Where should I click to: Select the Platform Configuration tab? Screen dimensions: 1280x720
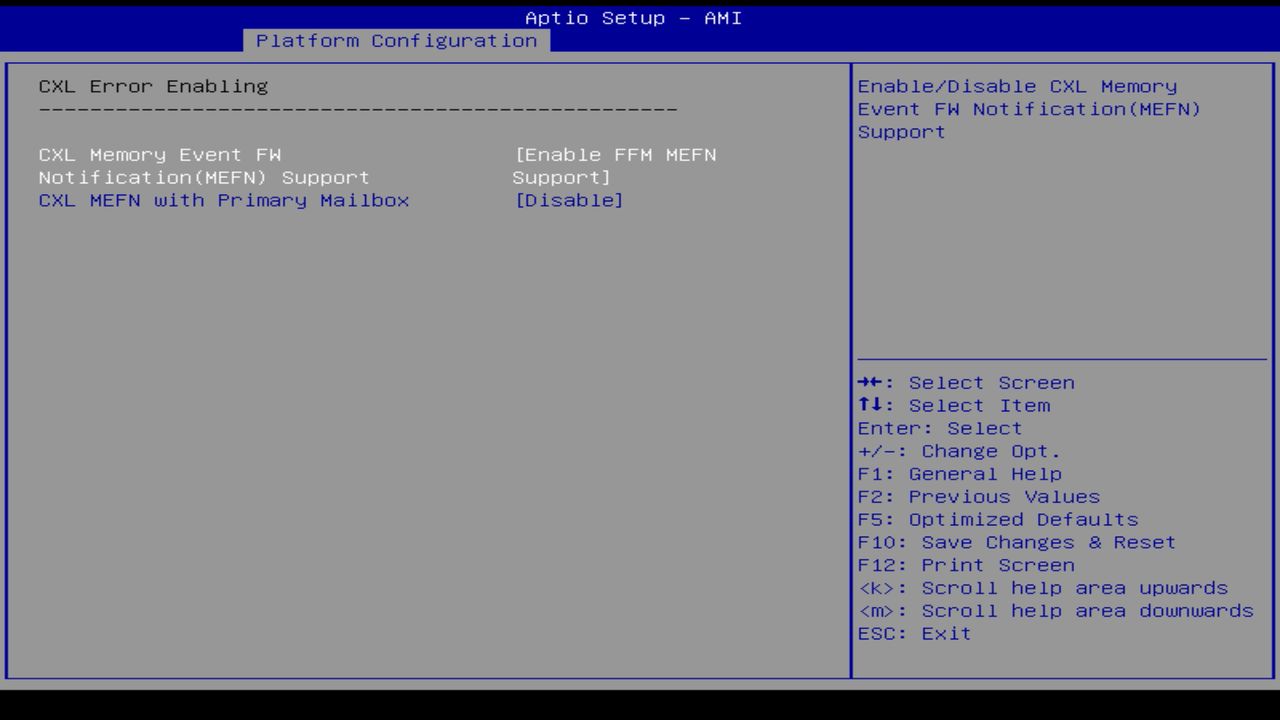click(396, 41)
